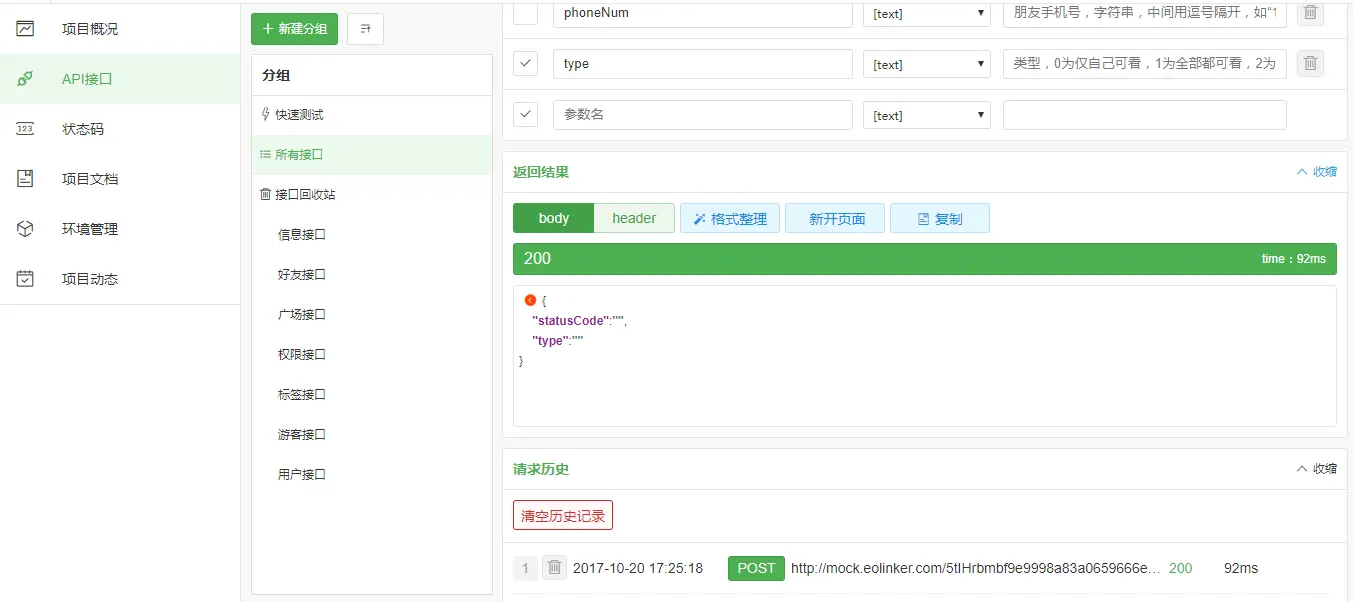
Task: Delete the phoneNum parameter row
Action: pyautogui.click(x=1310, y=13)
